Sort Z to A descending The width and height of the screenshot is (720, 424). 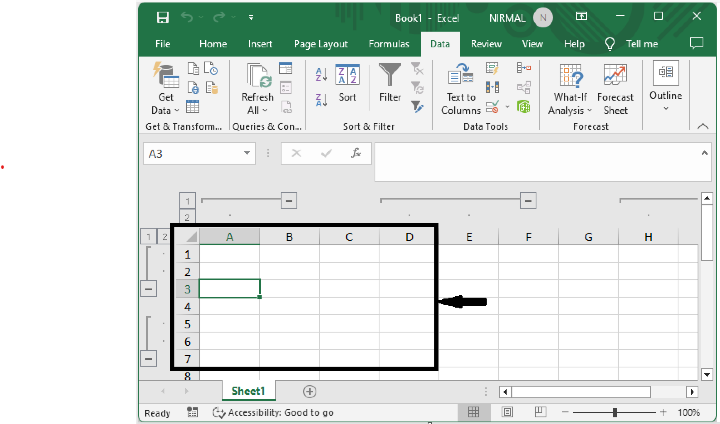pos(321,99)
